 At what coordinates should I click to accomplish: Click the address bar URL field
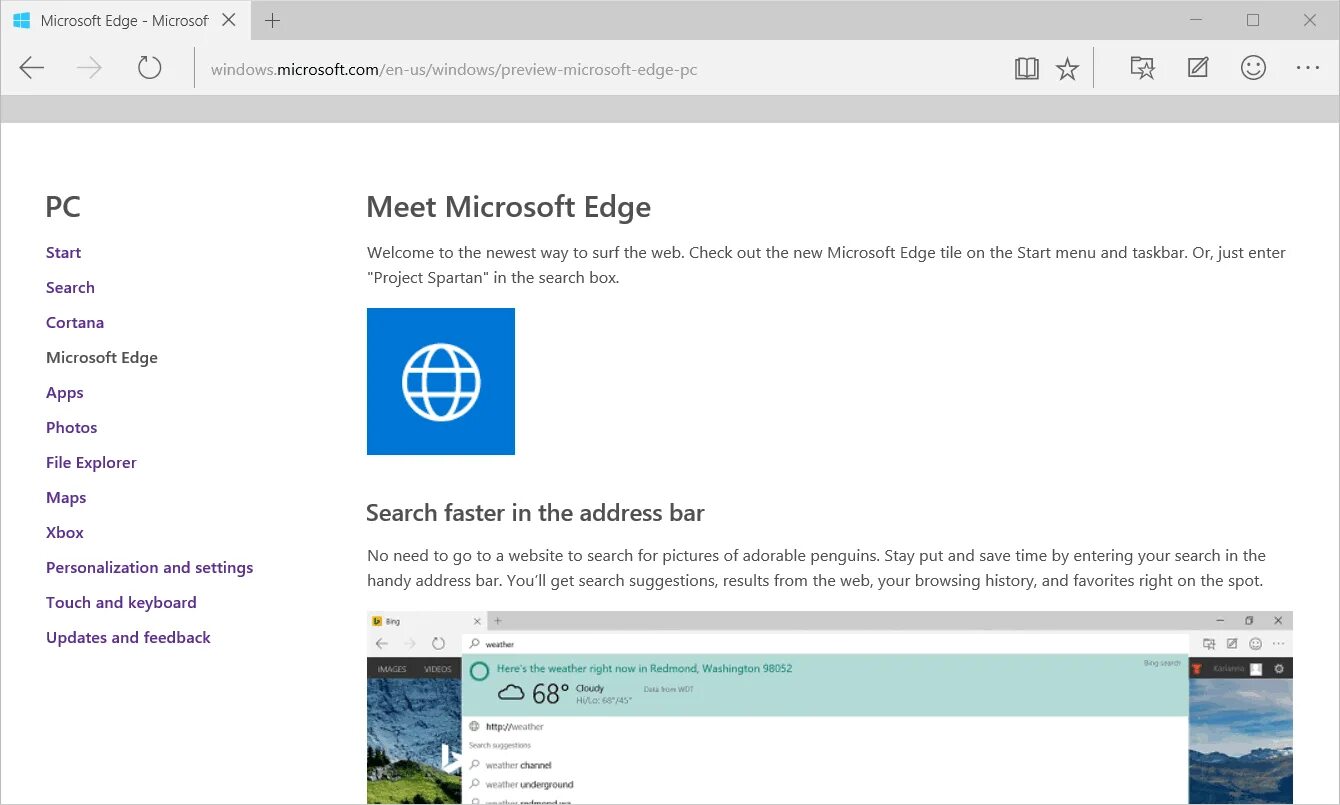point(600,70)
